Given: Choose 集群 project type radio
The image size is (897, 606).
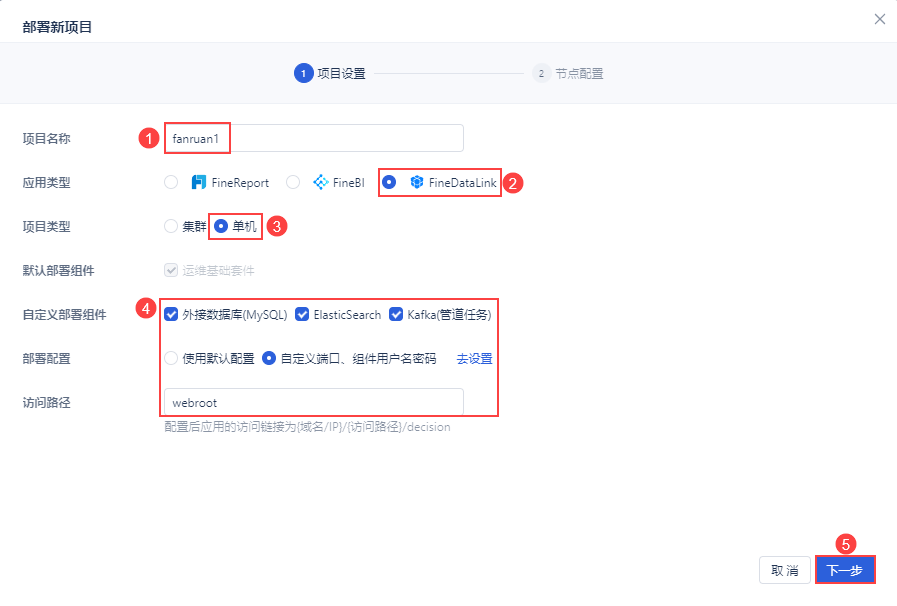Looking at the screenshot, I should 171,226.
